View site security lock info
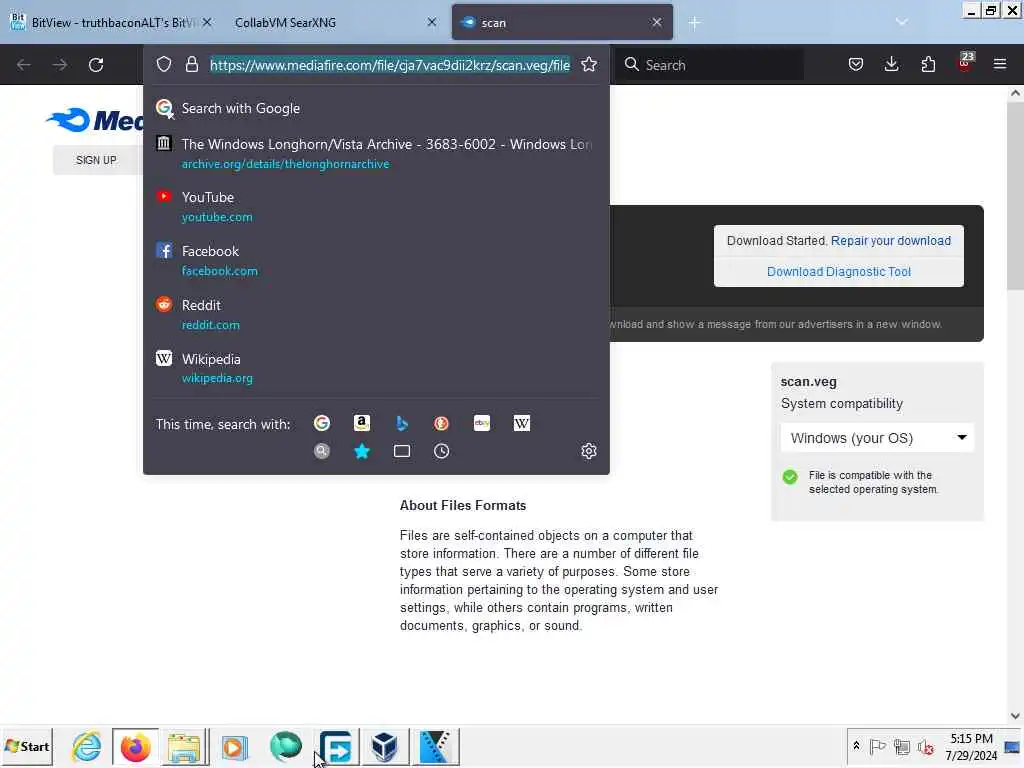Image resolution: width=1024 pixels, height=768 pixels. coord(191,64)
